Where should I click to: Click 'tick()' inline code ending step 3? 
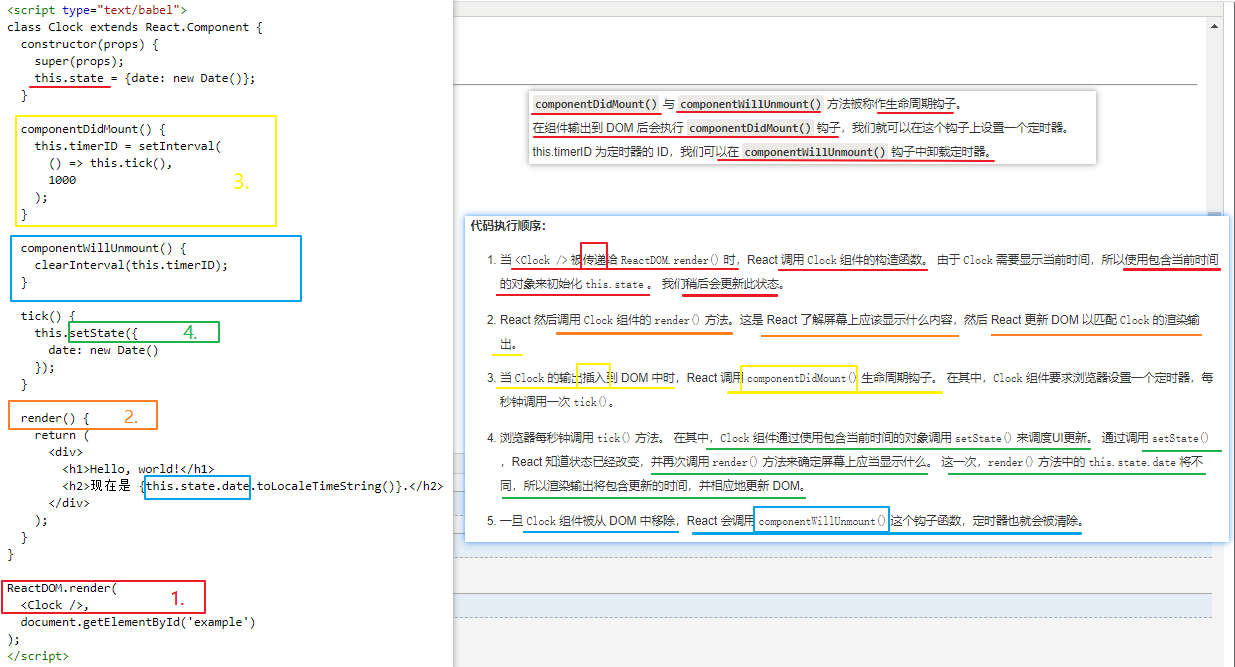point(590,402)
